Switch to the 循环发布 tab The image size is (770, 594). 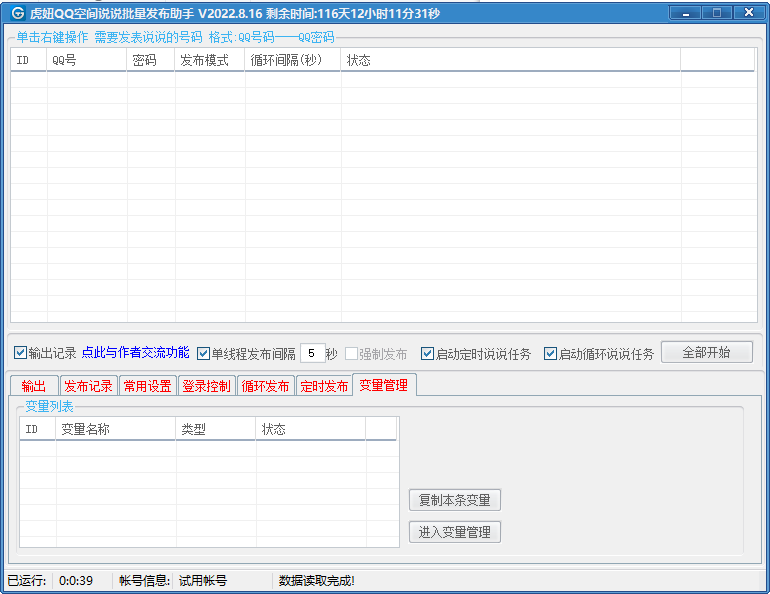(x=265, y=386)
